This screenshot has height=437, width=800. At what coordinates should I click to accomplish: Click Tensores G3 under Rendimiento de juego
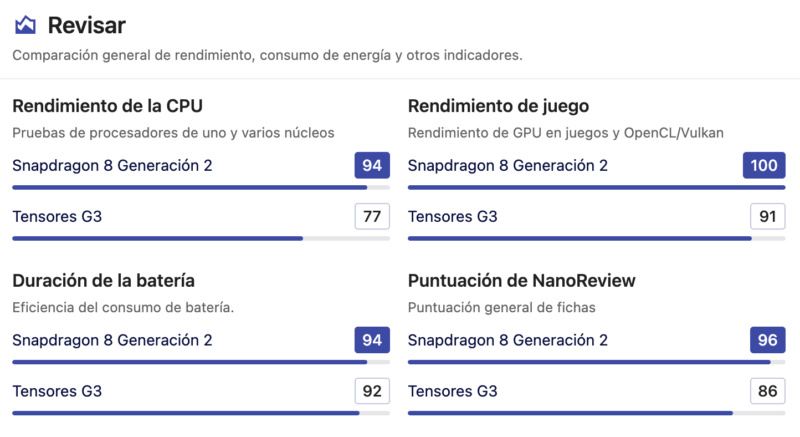453,217
